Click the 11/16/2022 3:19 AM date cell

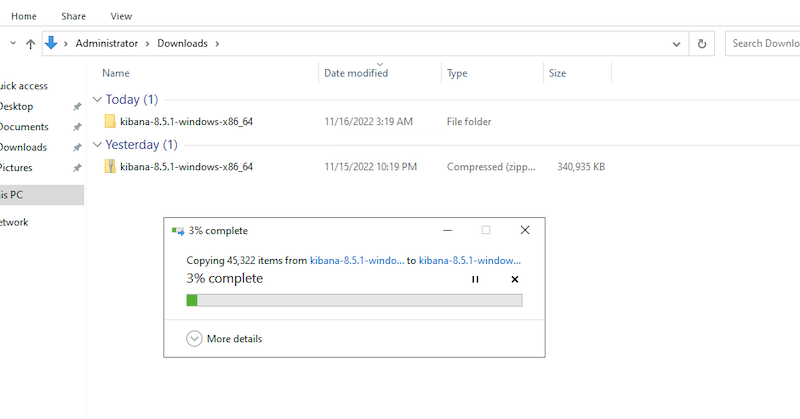[368, 121]
